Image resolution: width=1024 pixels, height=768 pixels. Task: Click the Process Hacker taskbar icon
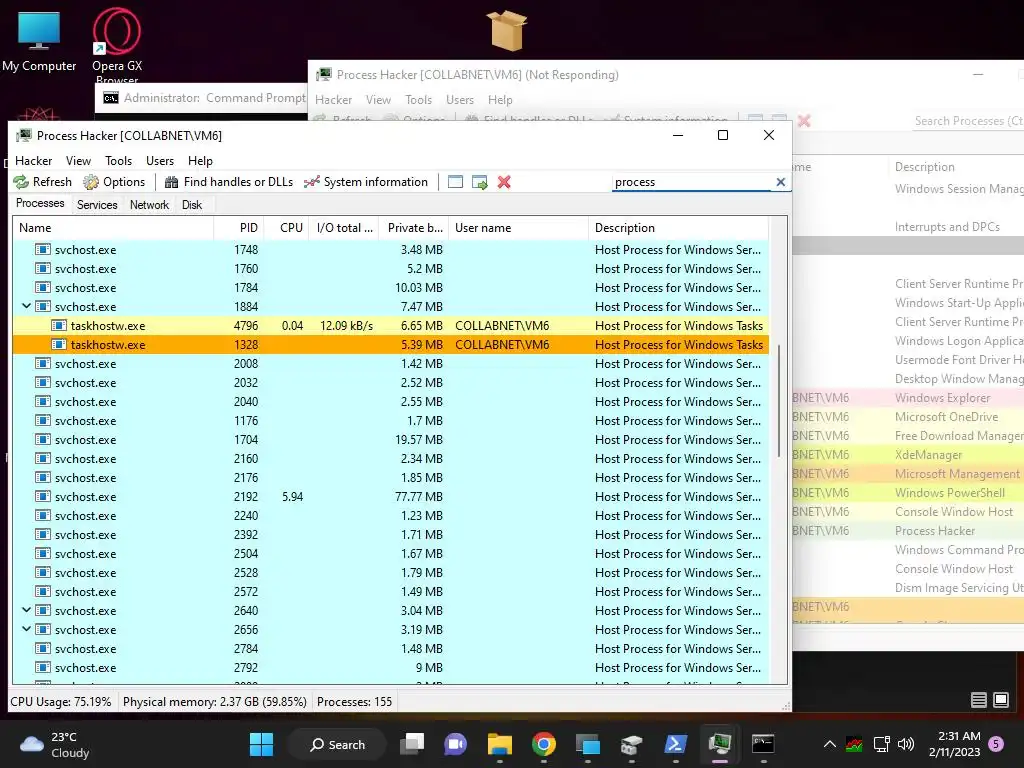[x=719, y=744]
